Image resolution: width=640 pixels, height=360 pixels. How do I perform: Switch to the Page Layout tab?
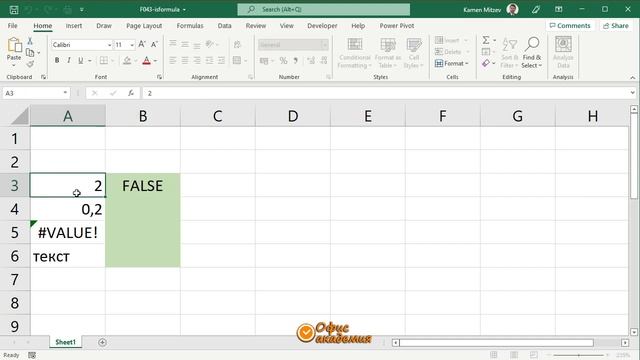(144, 25)
